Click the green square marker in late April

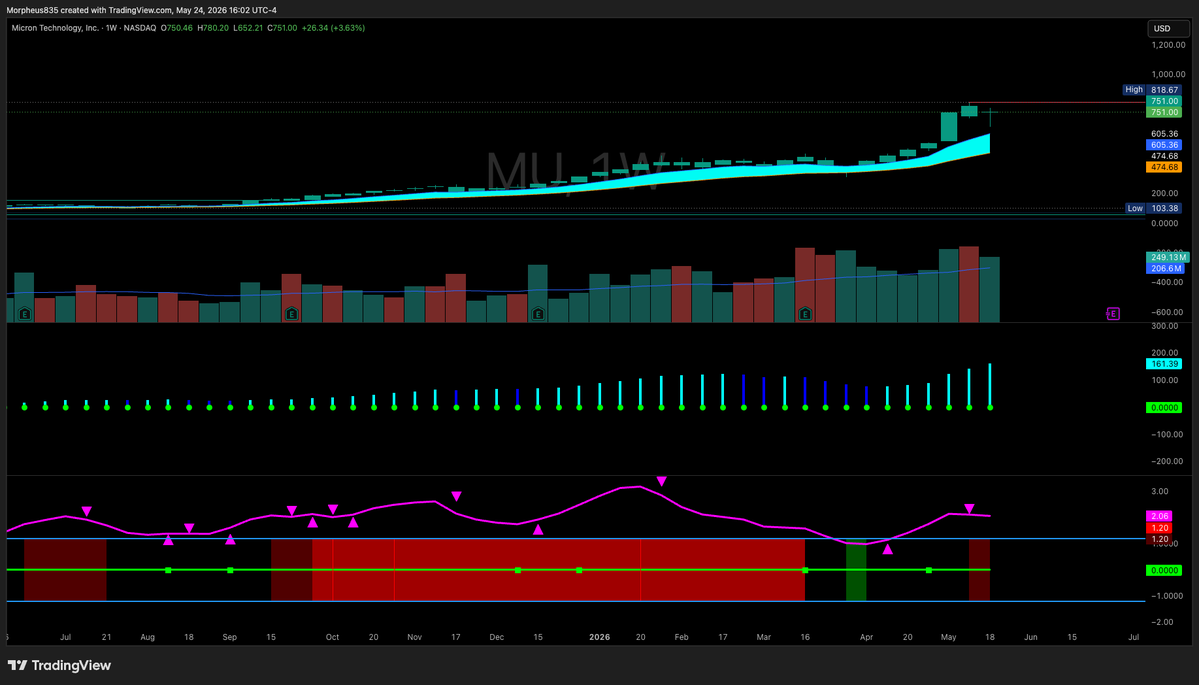click(928, 570)
